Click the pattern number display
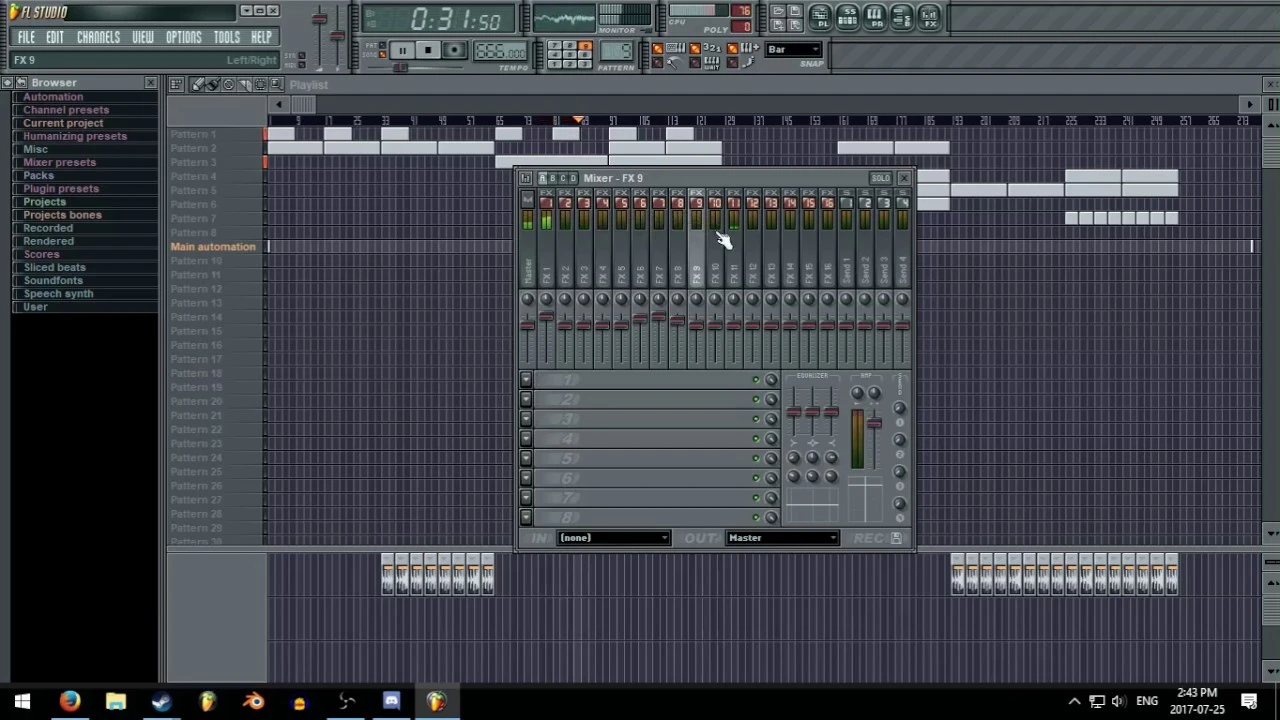Image resolution: width=1280 pixels, height=720 pixels. click(617, 51)
